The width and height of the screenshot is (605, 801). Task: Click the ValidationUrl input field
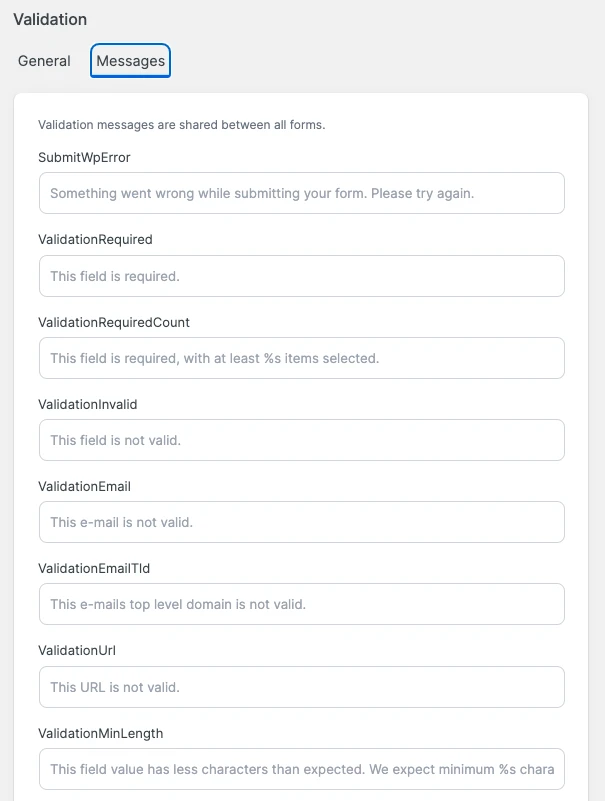[x=301, y=687]
